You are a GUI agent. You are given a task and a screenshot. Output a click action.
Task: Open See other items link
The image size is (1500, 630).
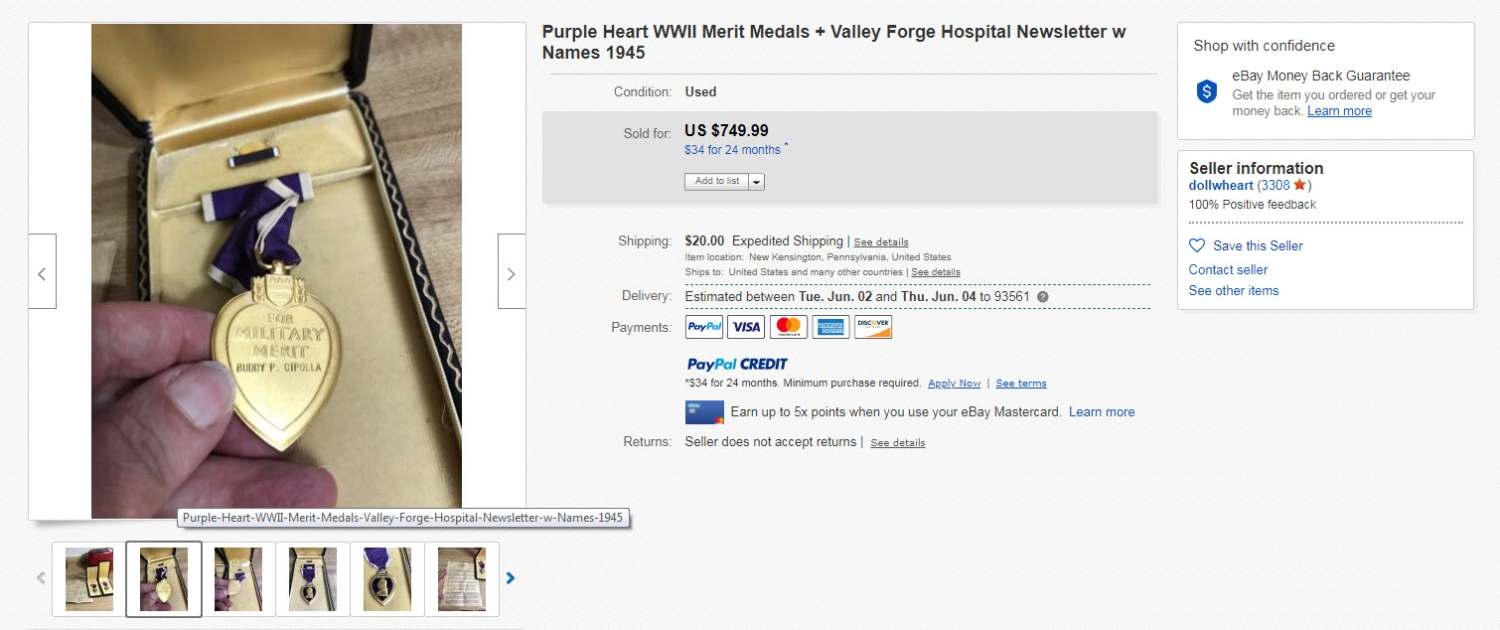[1233, 290]
